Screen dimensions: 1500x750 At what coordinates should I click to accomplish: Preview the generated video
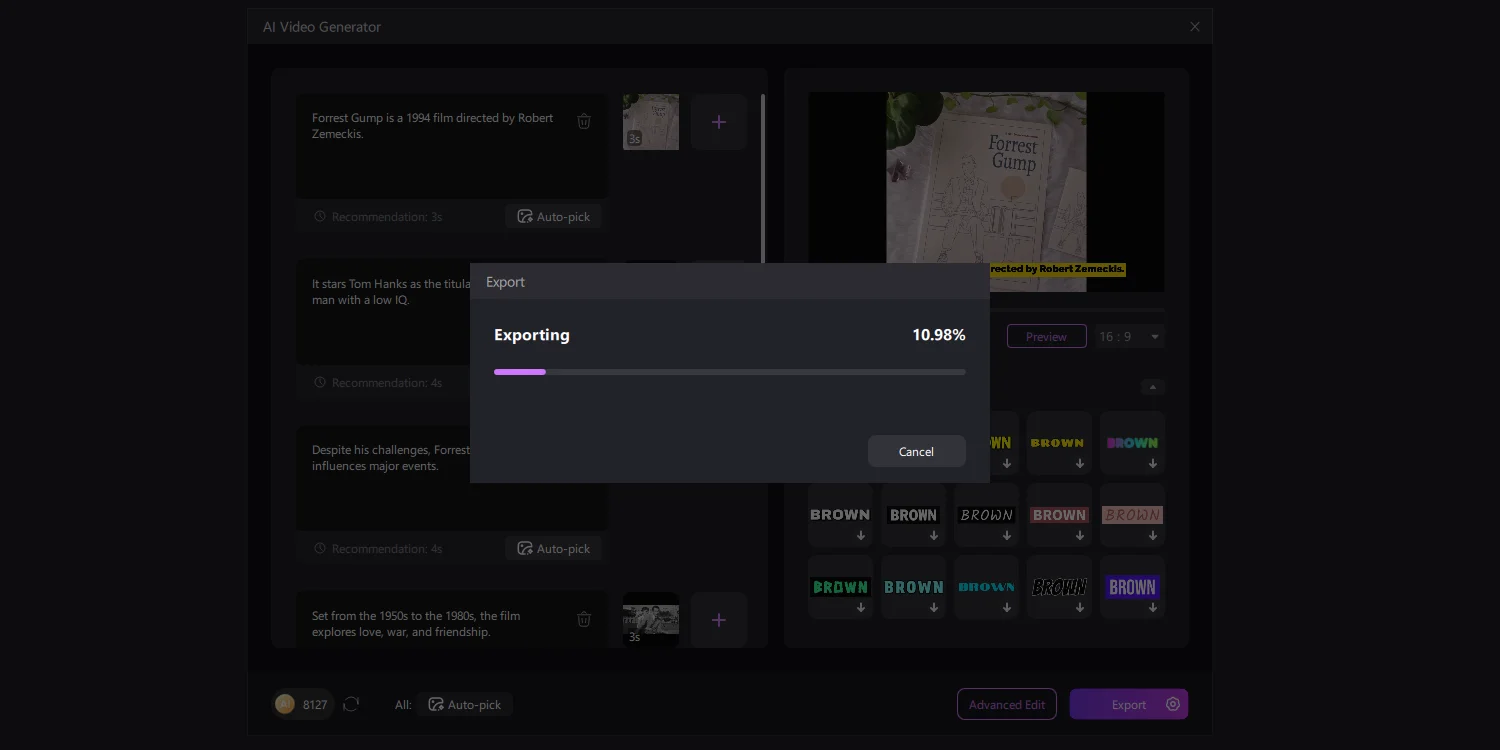coord(1046,336)
